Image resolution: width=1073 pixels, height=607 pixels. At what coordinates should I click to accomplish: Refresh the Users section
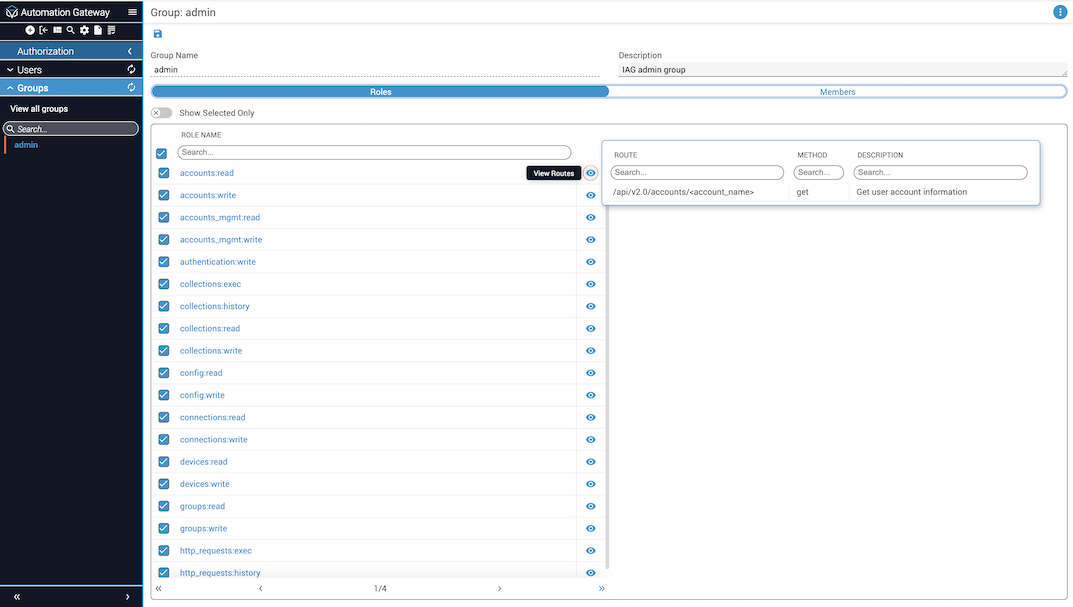click(131, 69)
